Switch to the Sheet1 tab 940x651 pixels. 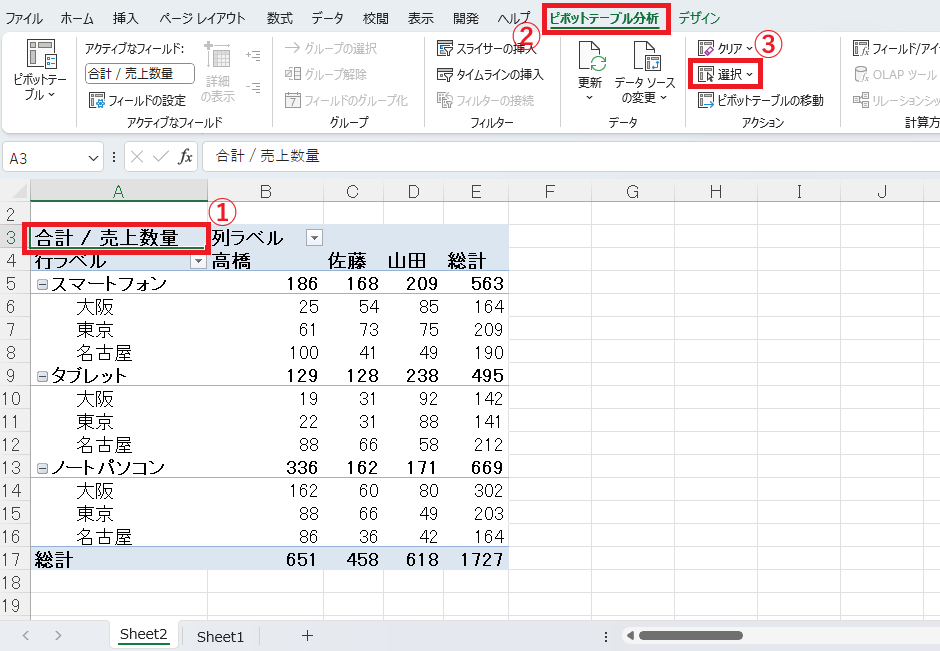220,637
